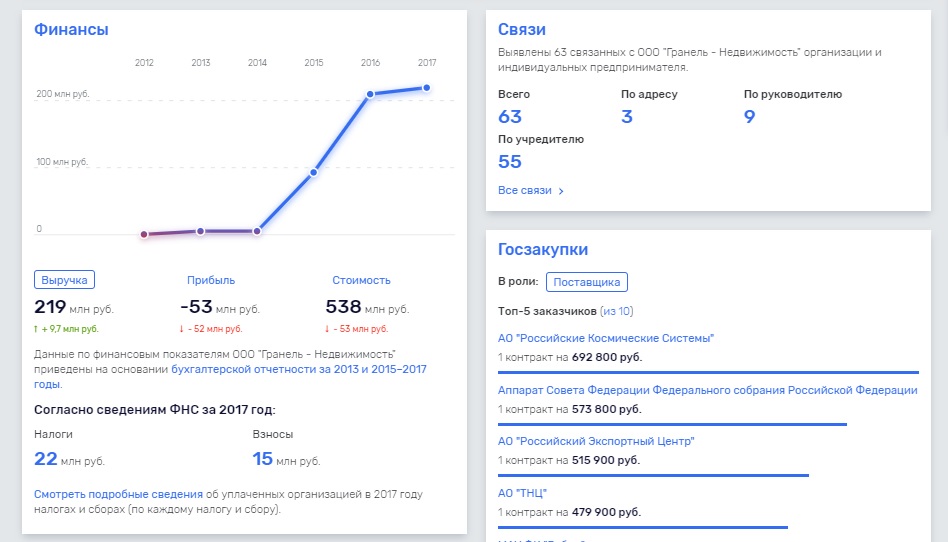Click the Госзакупки section heading
The height and width of the screenshot is (542, 948).
pyautogui.click(x=543, y=249)
